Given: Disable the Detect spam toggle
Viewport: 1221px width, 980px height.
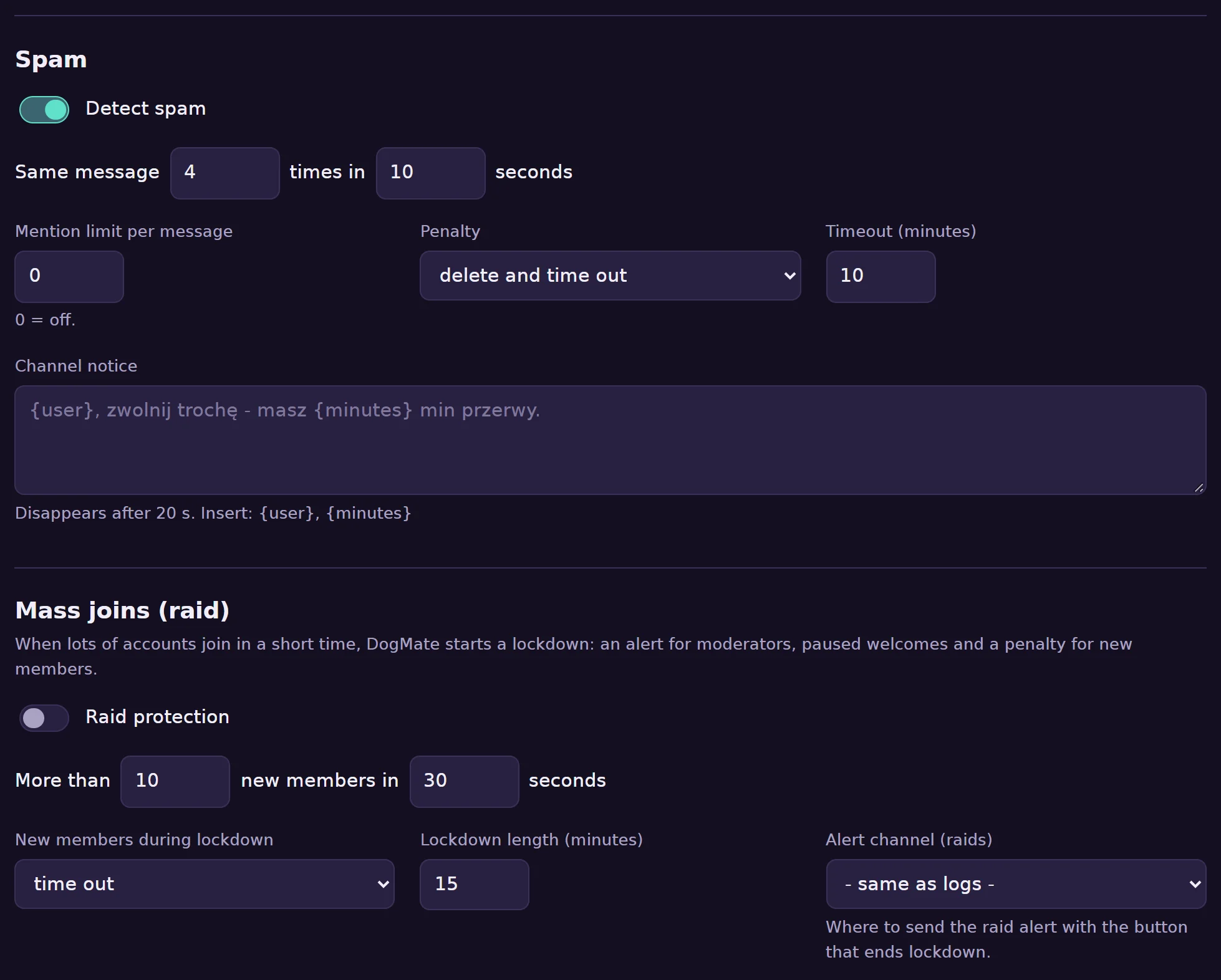Looking at the screenshot, I should pyautogui.click(x=44, y=110).
